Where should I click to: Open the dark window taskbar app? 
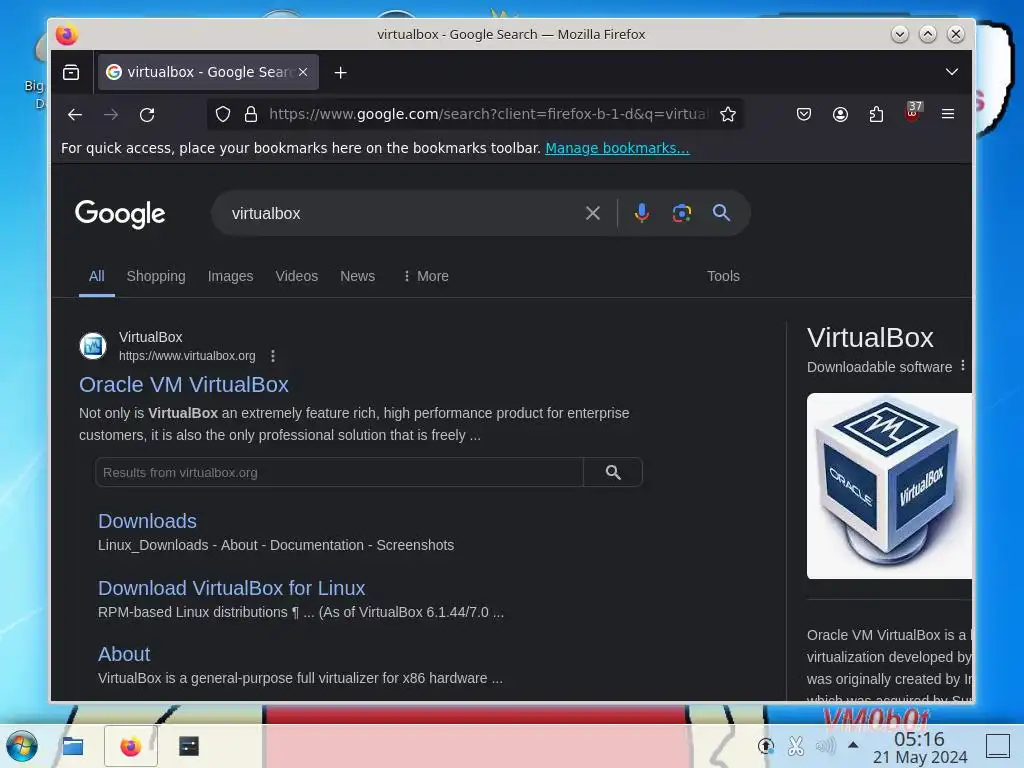pos(189,746)
